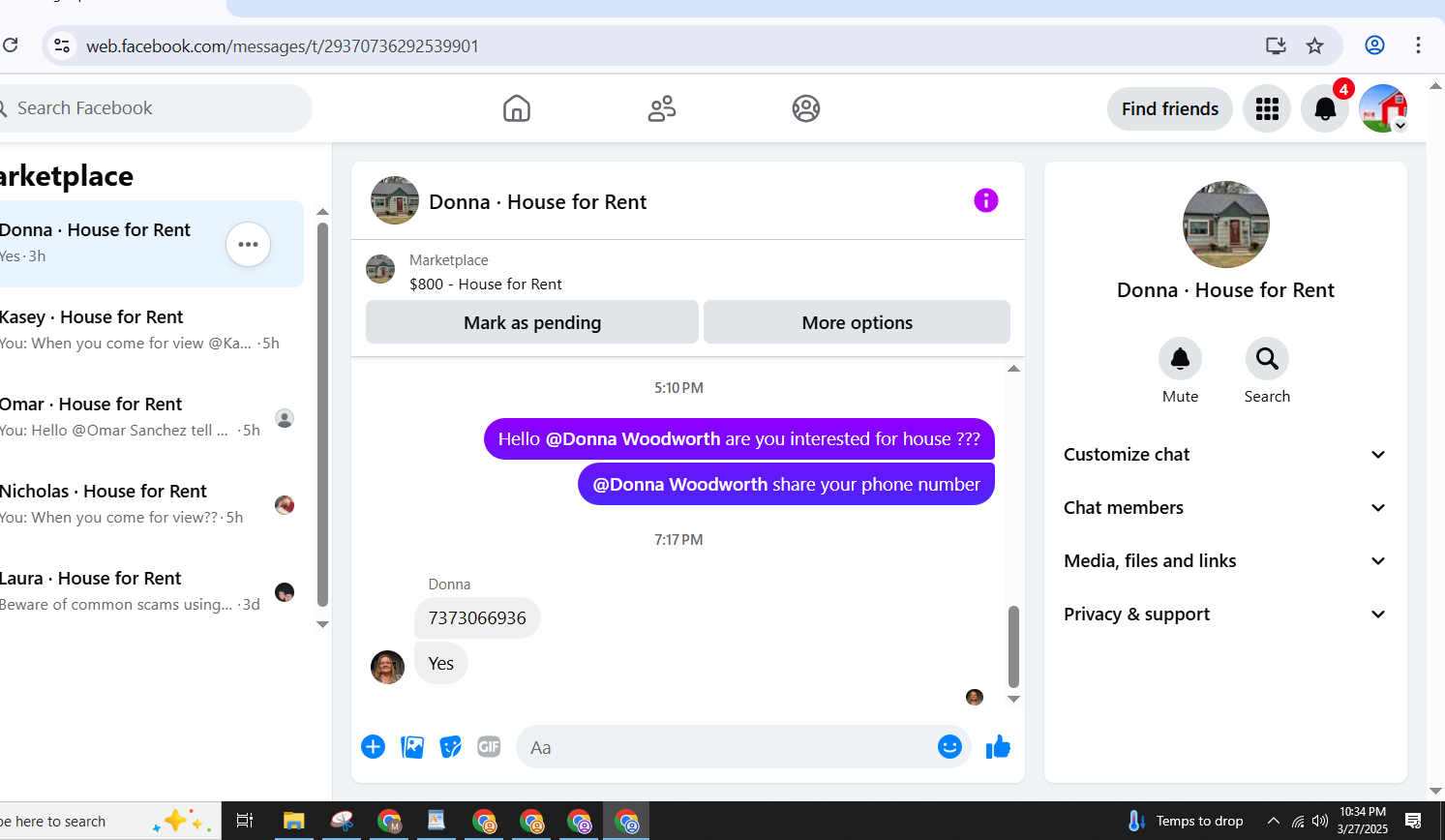This screenshot has height=840, width=1445.
Task: Open the browser's three-dot menu
Action: point(1418,45)
